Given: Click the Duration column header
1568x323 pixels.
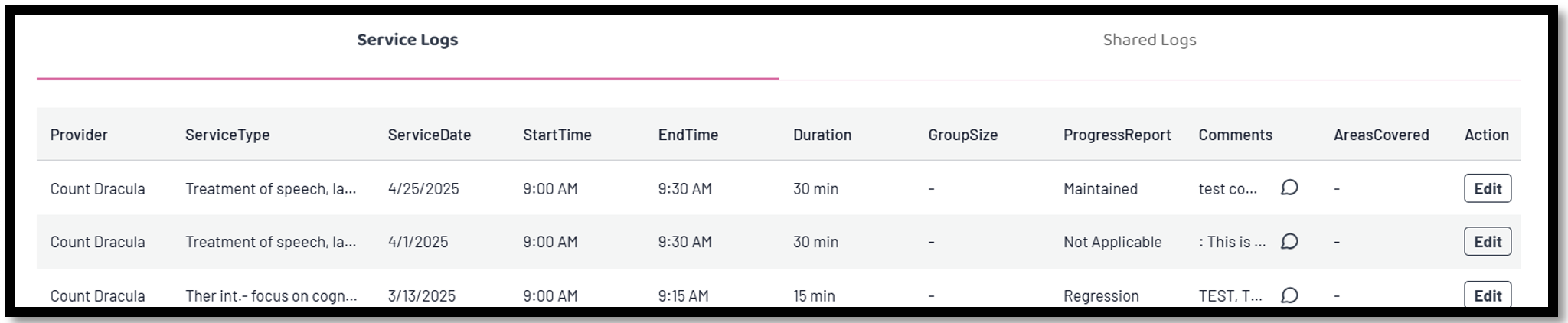Looking at the screenshot, I should point(822,135).
